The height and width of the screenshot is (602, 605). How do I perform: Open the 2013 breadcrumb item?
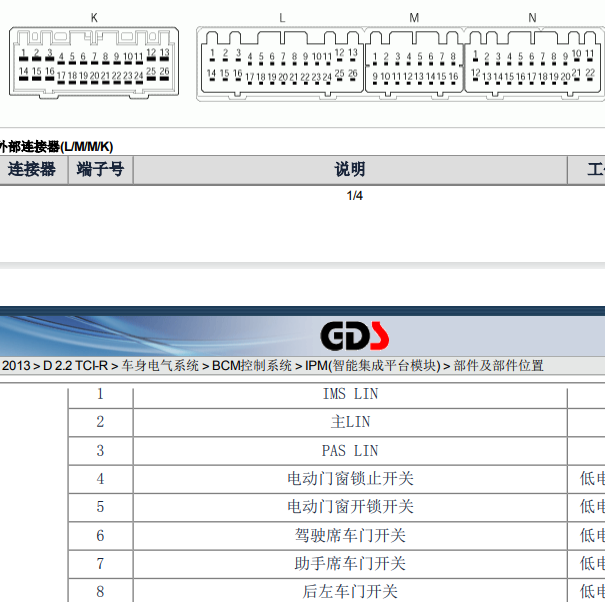[x=16, y=365]
